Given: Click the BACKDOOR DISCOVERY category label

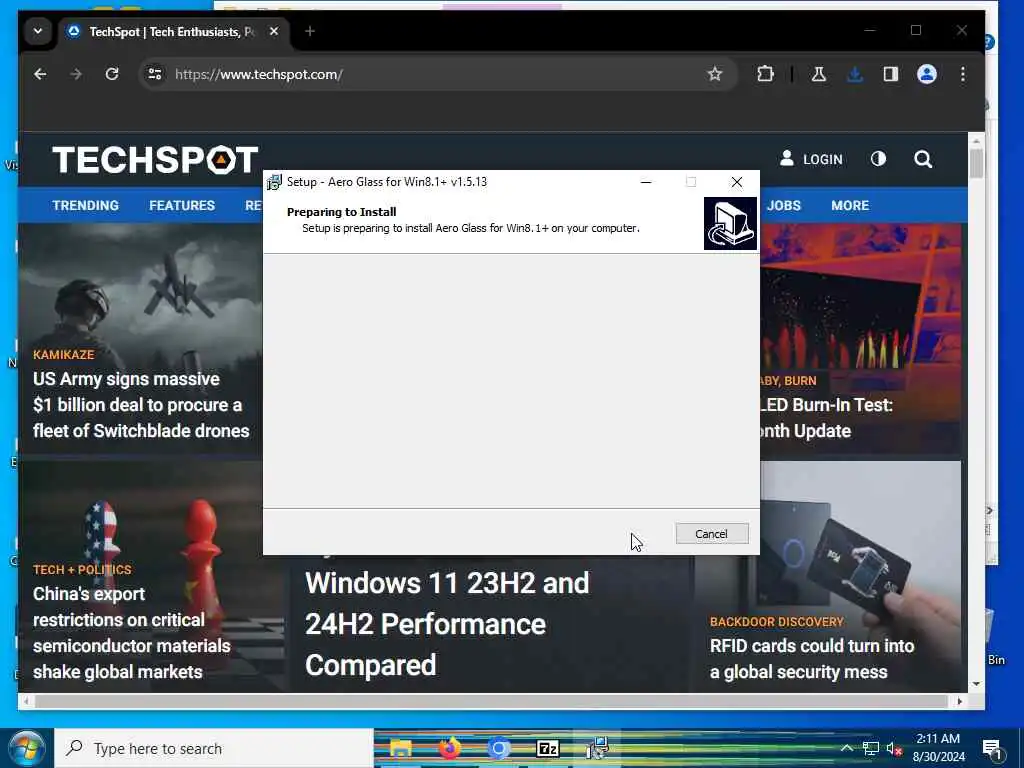Looking at the screenshot, I should (776, 622).
